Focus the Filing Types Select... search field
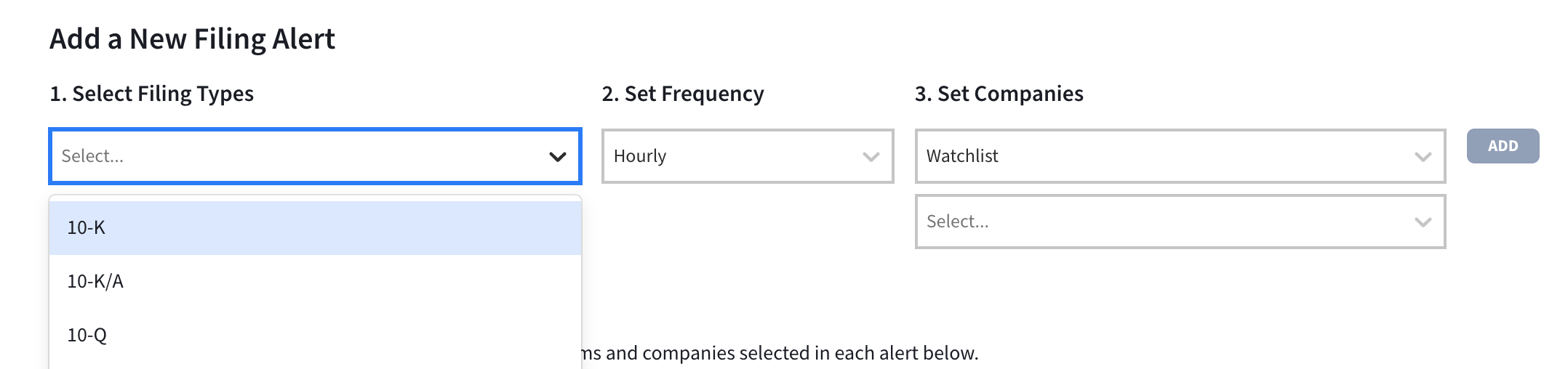 291,156
